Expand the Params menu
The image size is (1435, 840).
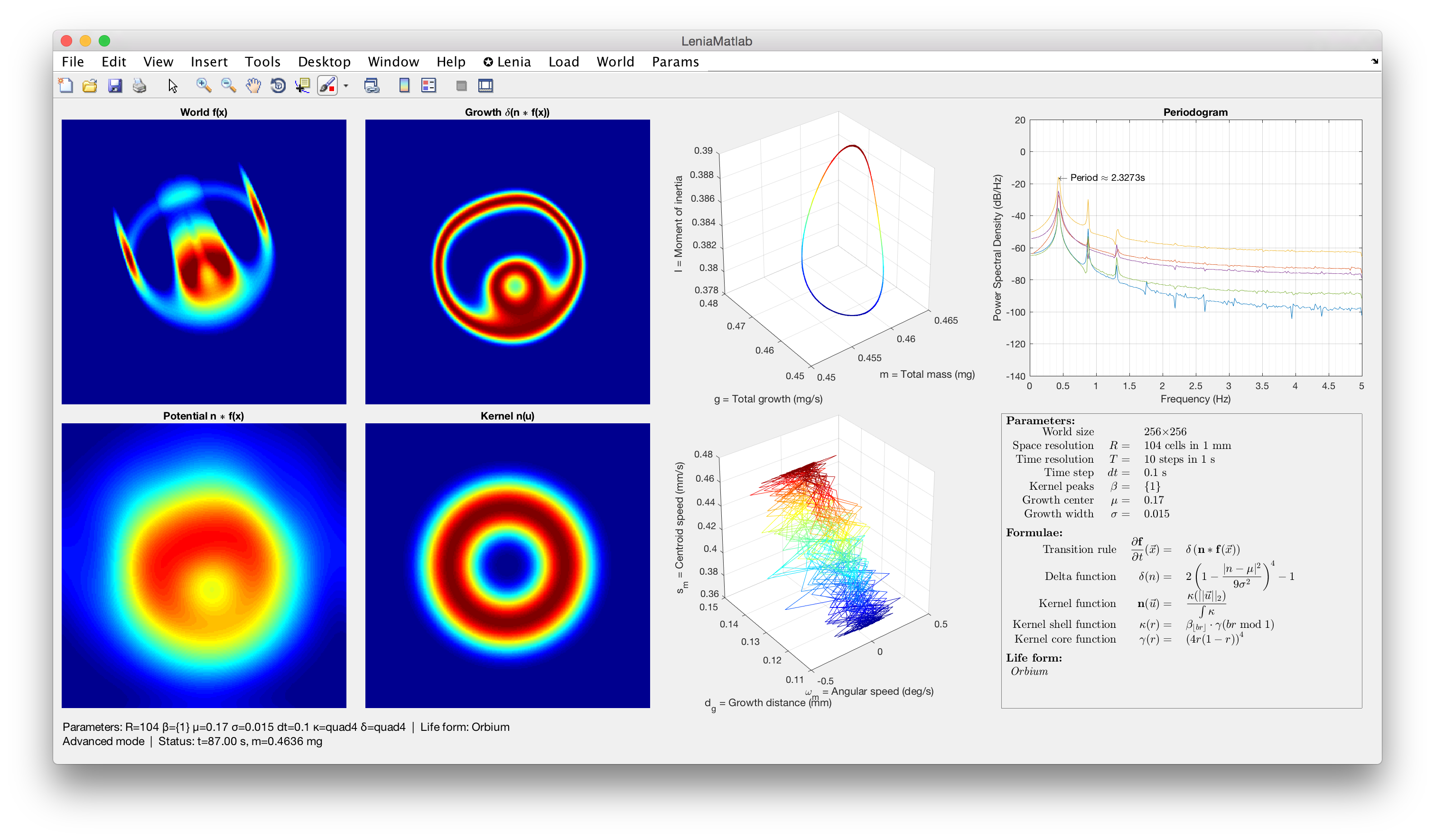(x=675, y=62)
